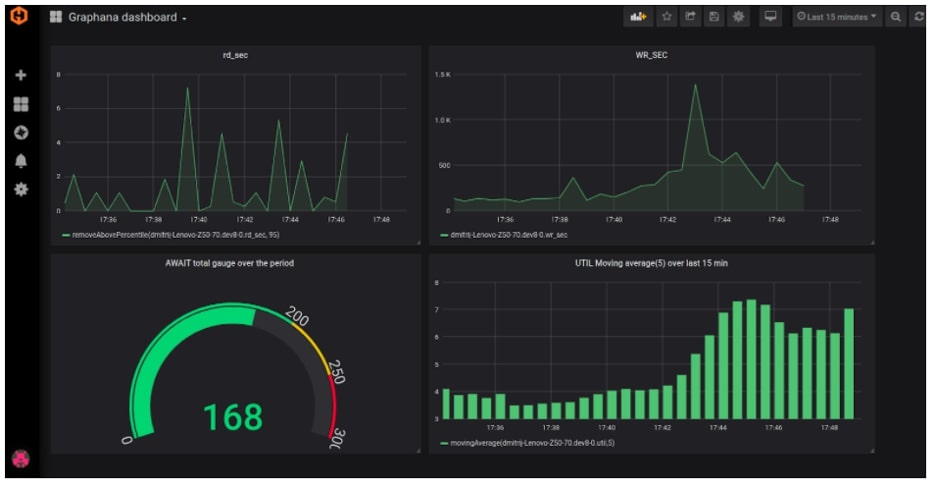Open dashboard settings gear in top toolbar
The height and width of the screenshot is (490, 936).
click(738, 17)
